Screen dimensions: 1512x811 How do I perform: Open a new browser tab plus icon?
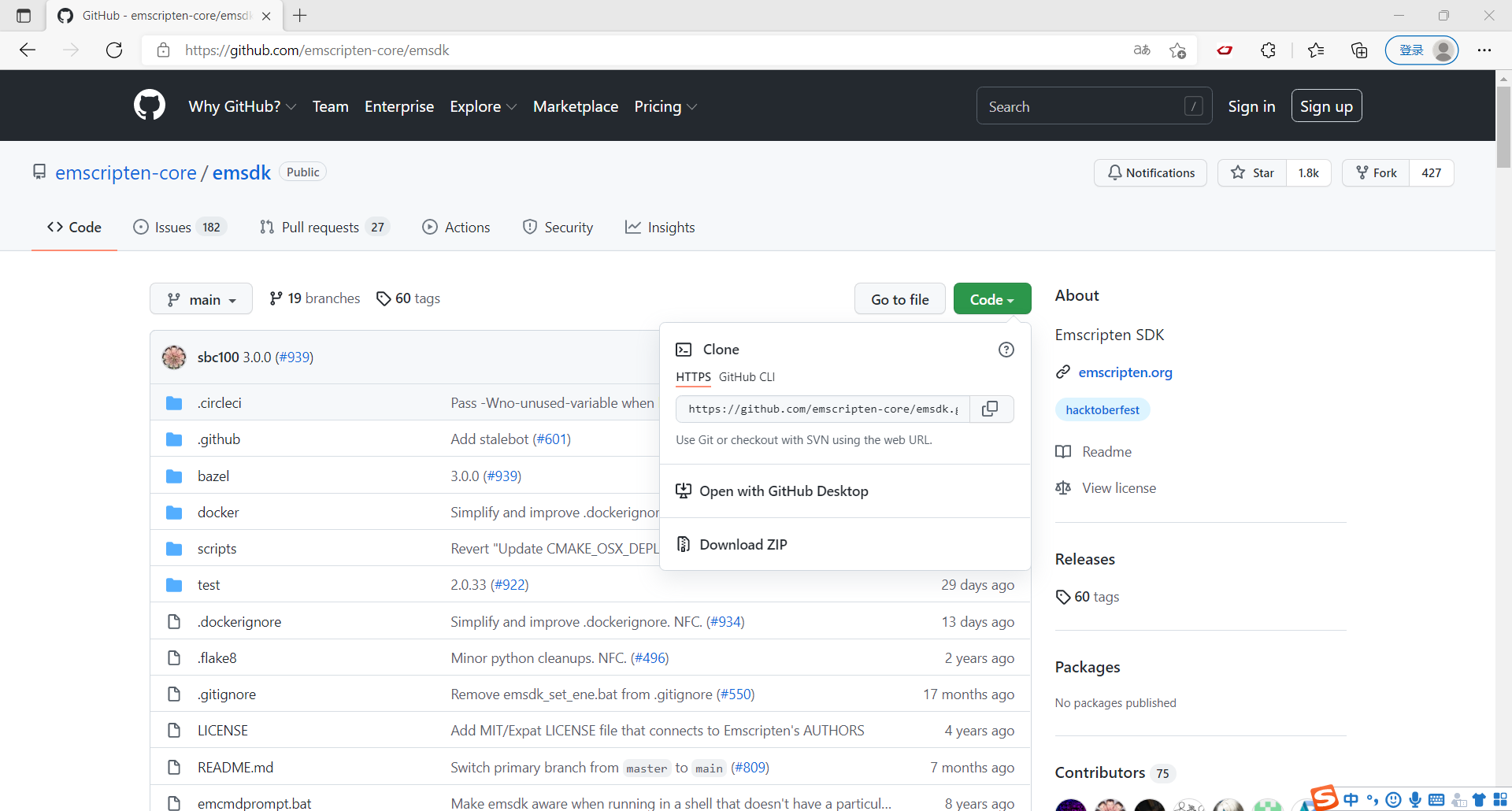[x=300, y=16]
